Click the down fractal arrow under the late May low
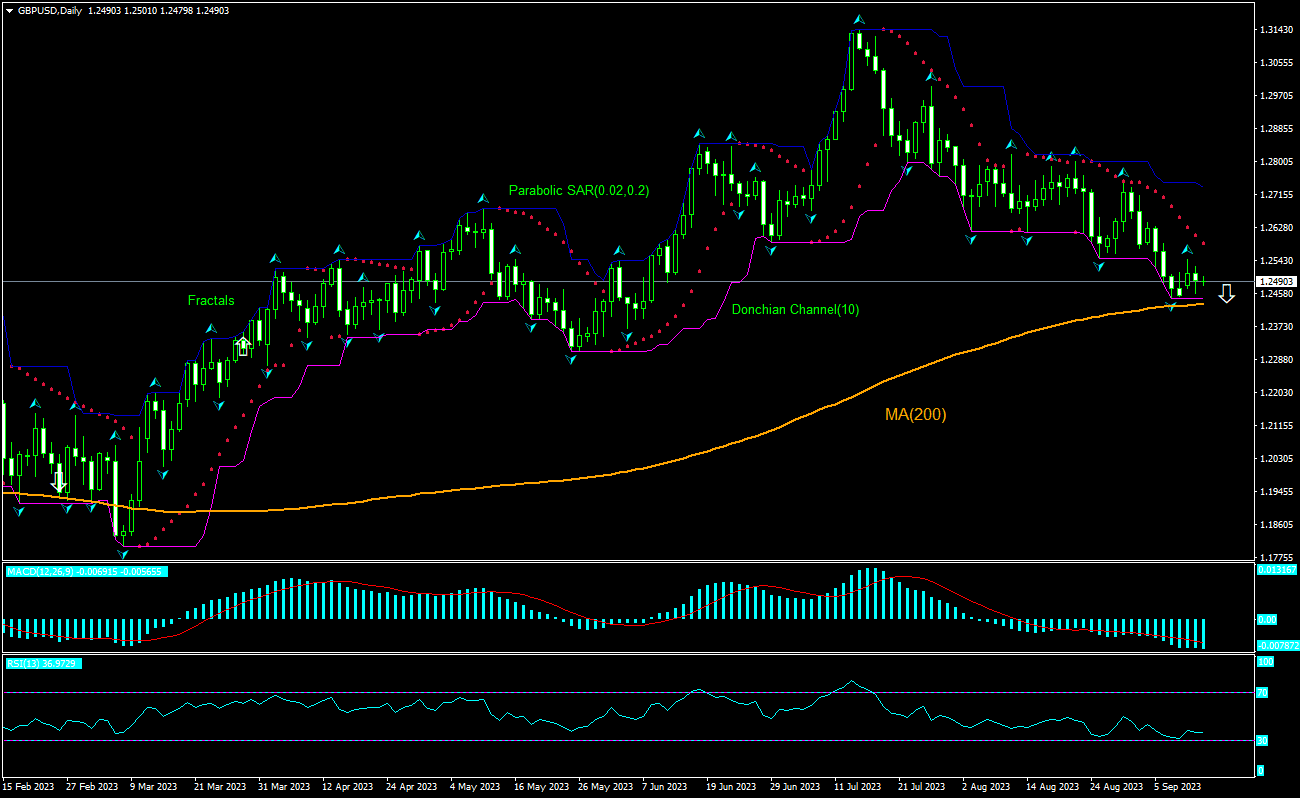1300x798 pixels. (x=570, y=359)
